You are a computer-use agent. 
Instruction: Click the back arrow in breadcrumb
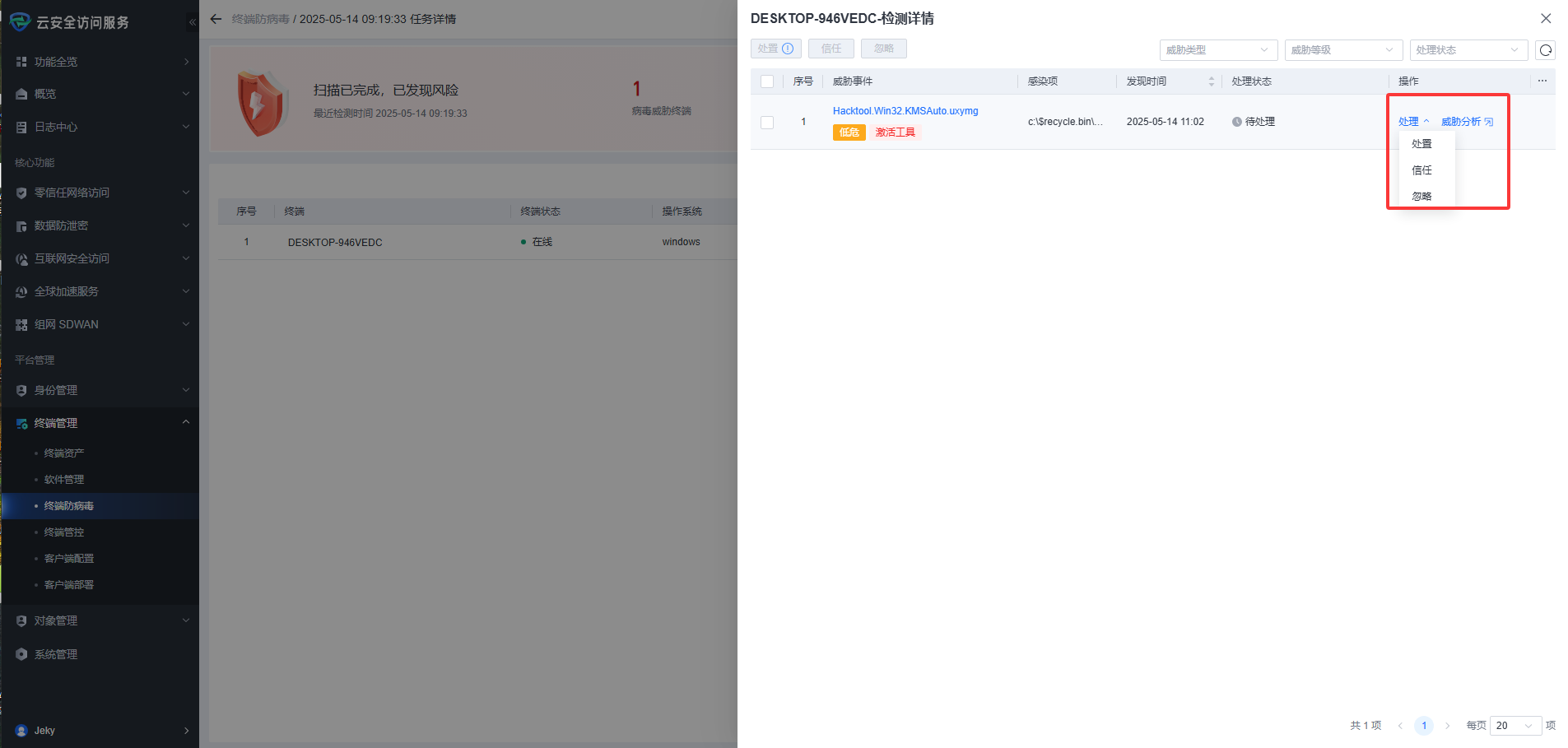click(216, 19)
